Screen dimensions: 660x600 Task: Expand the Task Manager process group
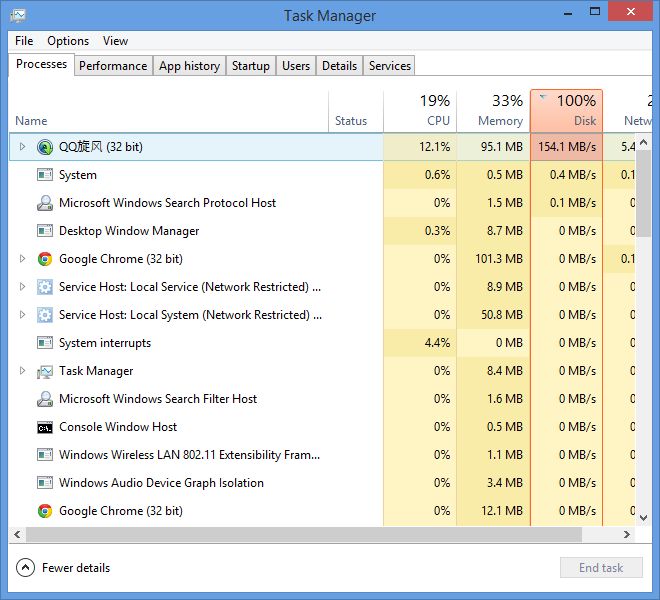click(22, 371)
